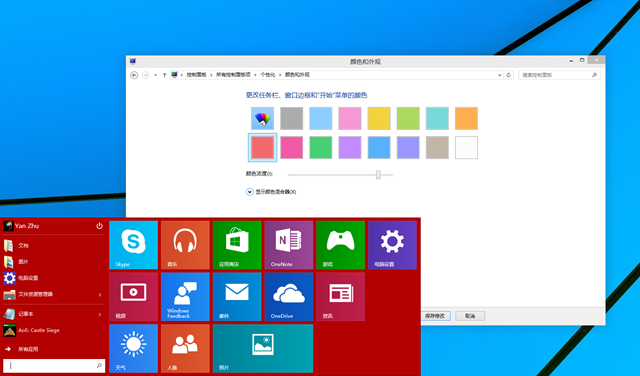640x376 pixels.
Task: Select the blue swatch in second row
Action: 379,147
